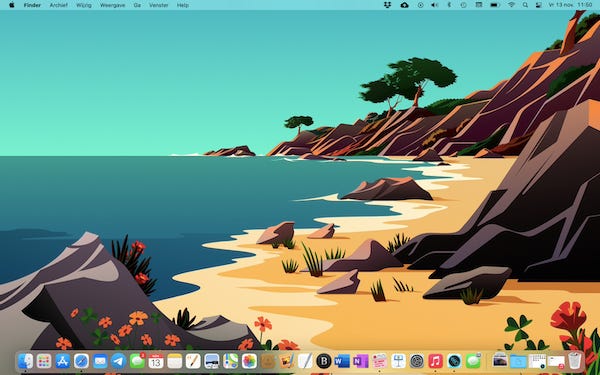
Task: Open the Photos app icon
Action: coord(249,361)
